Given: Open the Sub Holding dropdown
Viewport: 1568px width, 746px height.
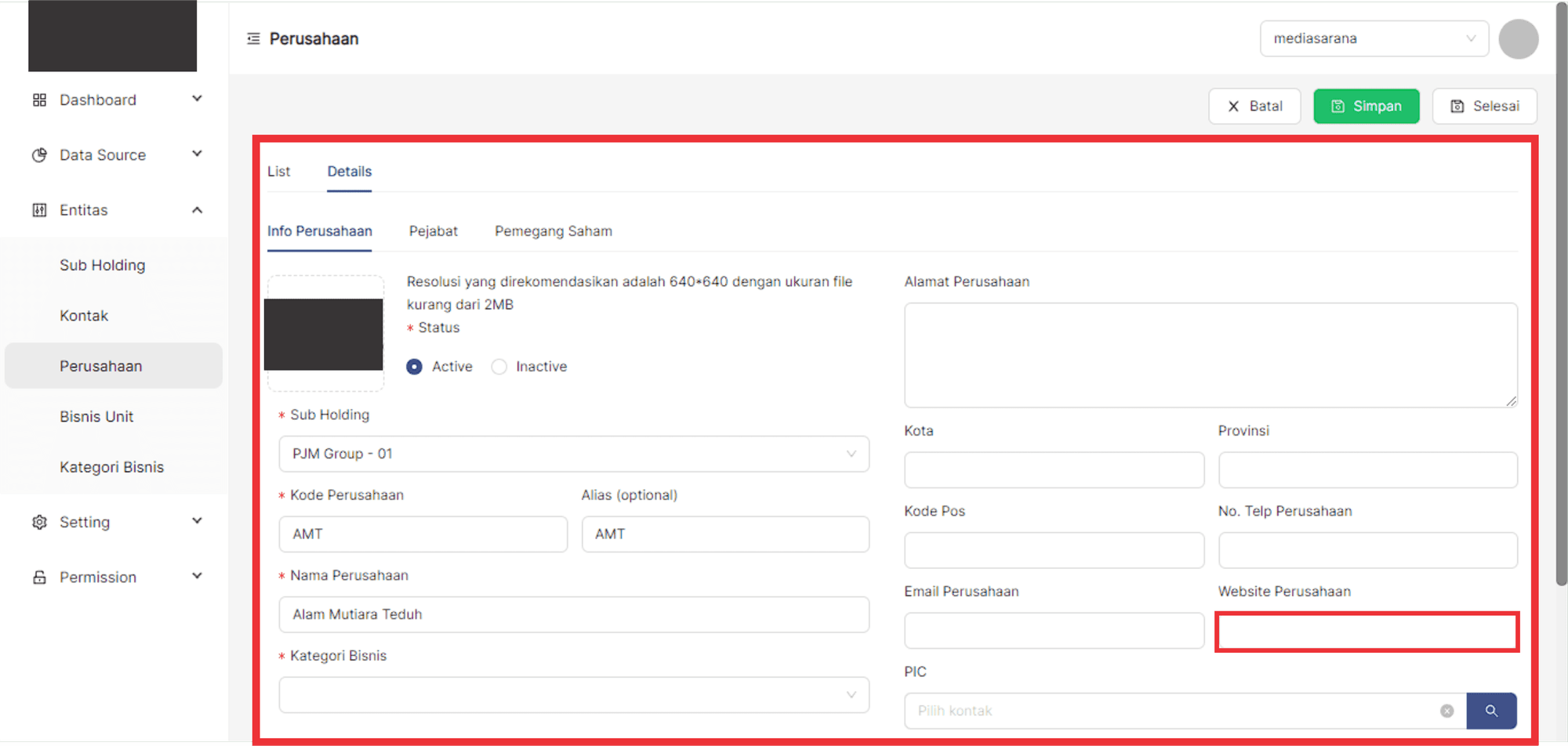Looking at the screenshot, I should pos(573,454).
